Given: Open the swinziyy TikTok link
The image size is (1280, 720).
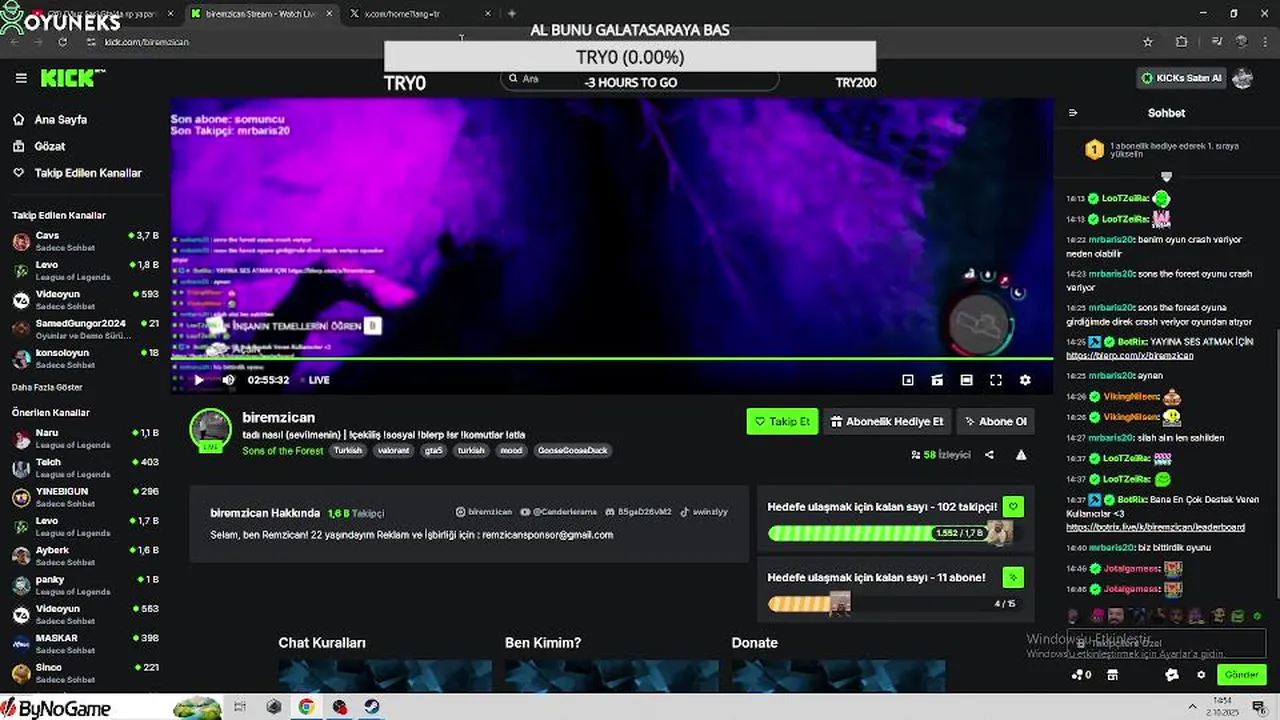Looking at the screenshot, I should tap(704, 512).
